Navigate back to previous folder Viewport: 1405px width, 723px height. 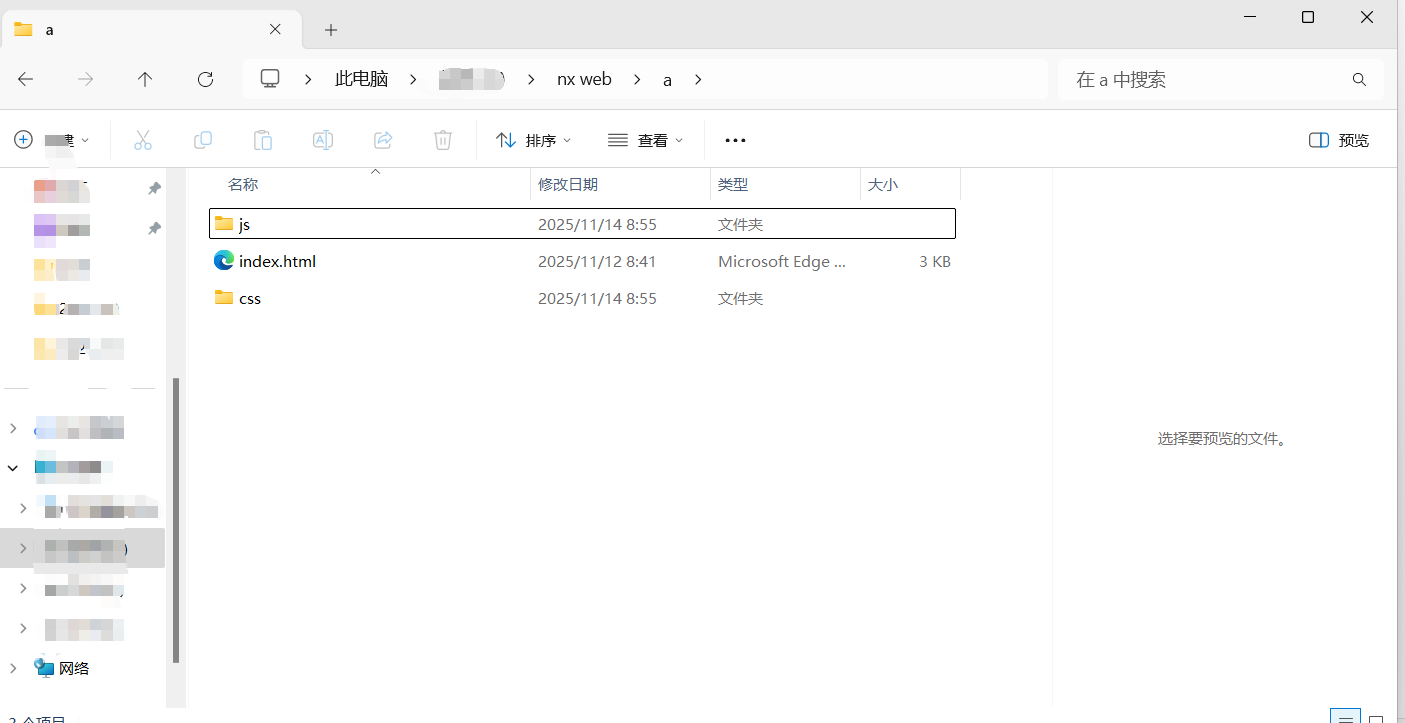click(26, 79)
